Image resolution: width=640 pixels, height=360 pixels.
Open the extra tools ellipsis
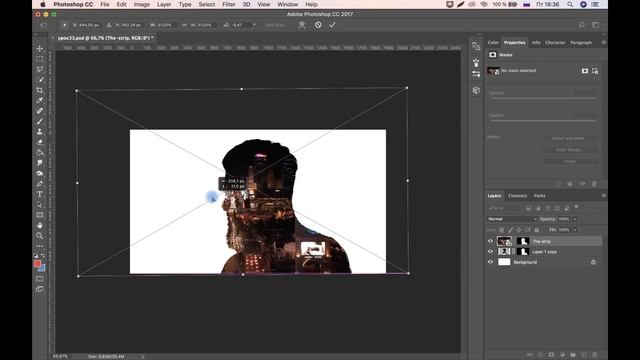coord(40,246)
